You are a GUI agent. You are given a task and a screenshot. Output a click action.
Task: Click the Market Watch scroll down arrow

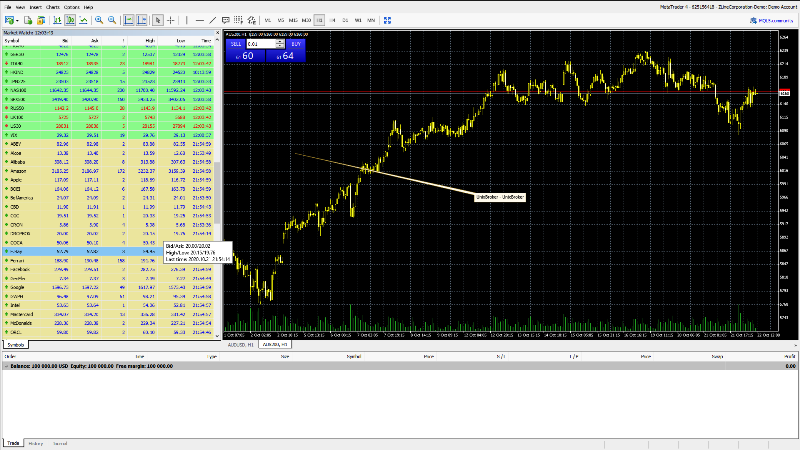pos(217,336)
